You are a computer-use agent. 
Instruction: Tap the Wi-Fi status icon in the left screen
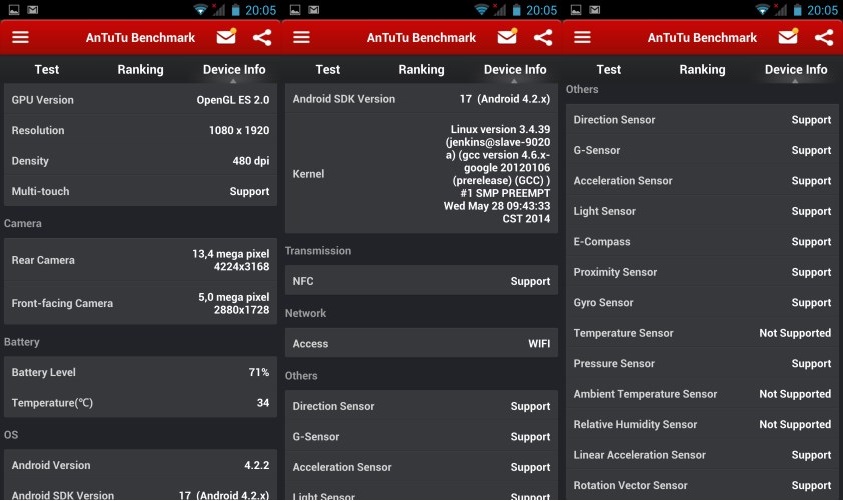[200, 10]
